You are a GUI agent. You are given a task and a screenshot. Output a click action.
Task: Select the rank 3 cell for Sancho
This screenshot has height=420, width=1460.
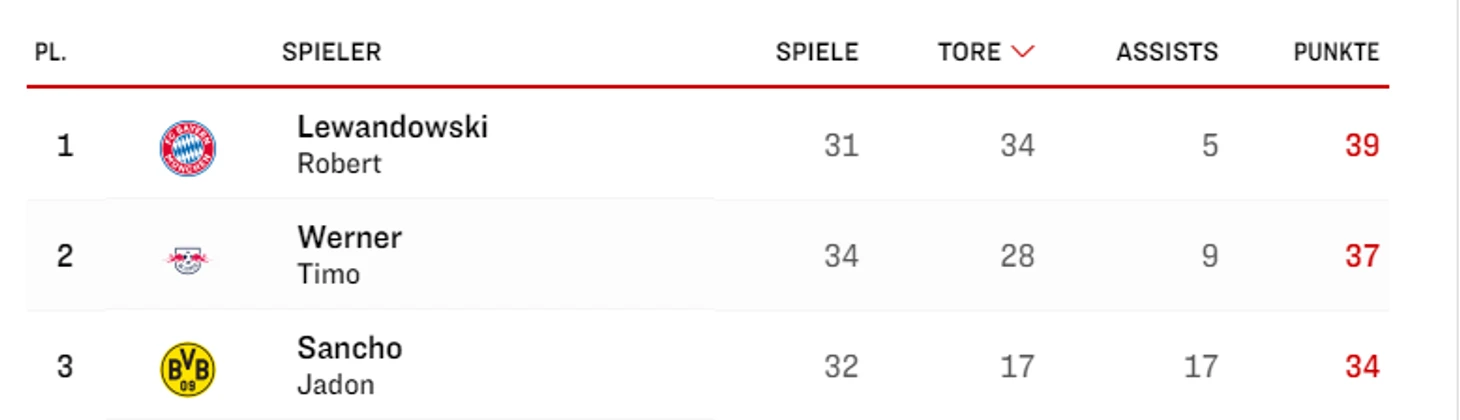65,367
